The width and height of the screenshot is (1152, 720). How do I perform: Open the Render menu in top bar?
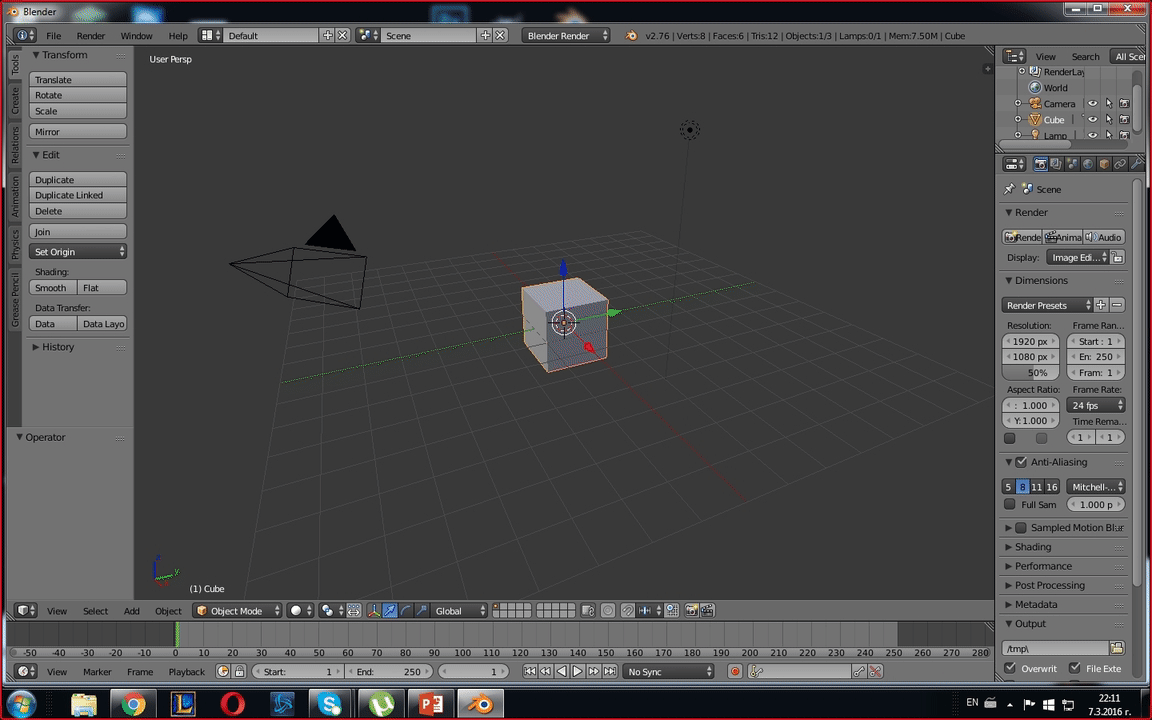click(x=91, y=36)
